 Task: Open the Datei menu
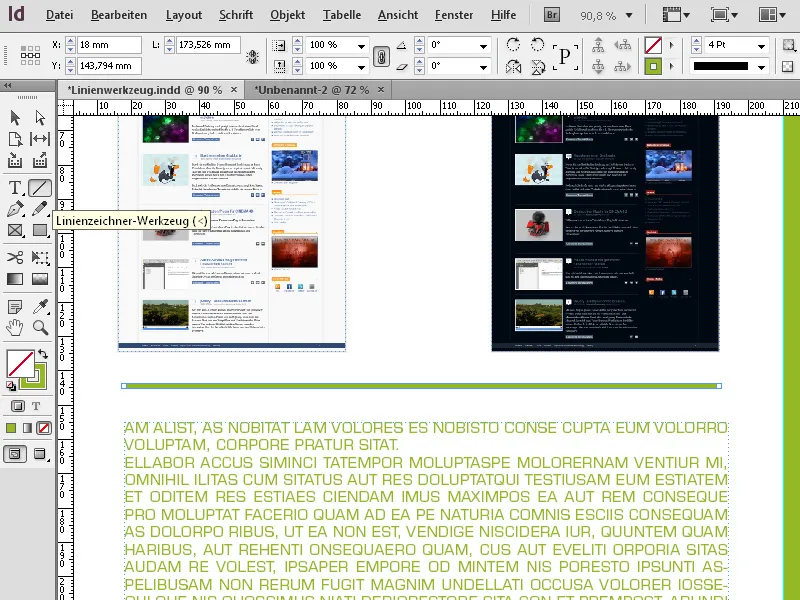point(59,15)
